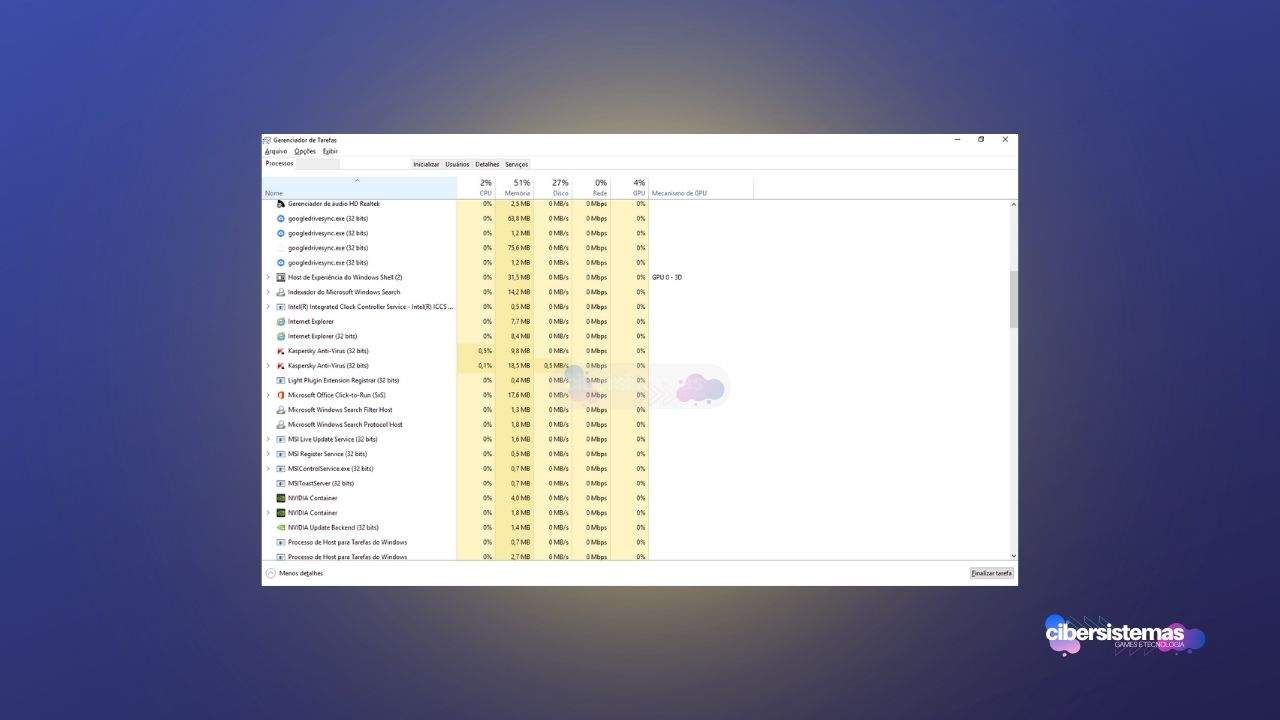The image size is (1280, 720).
Task: Click the Processo de Host icon in the 0,7 MB row
Action: (281, 542)
